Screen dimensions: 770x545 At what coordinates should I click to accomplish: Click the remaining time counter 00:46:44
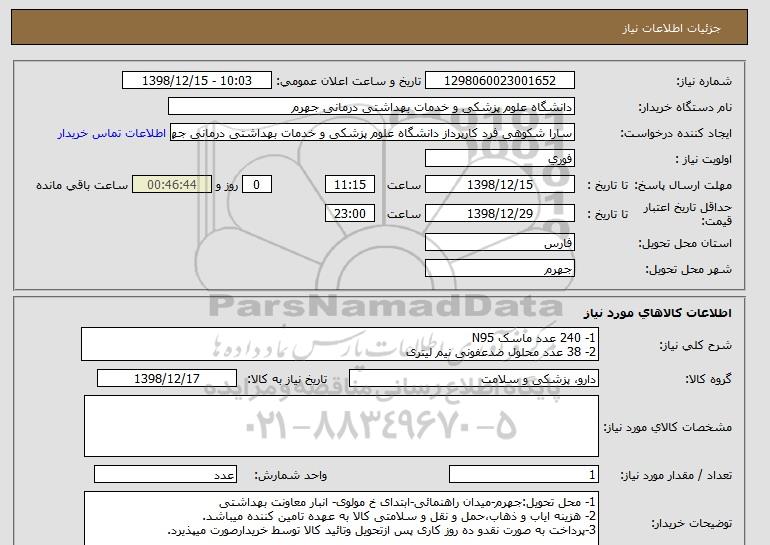172,185
